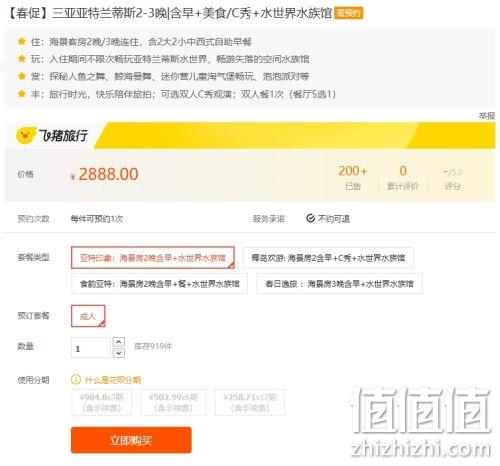
Task: Click the star icon beside 玩
Action: click(22, 59)
